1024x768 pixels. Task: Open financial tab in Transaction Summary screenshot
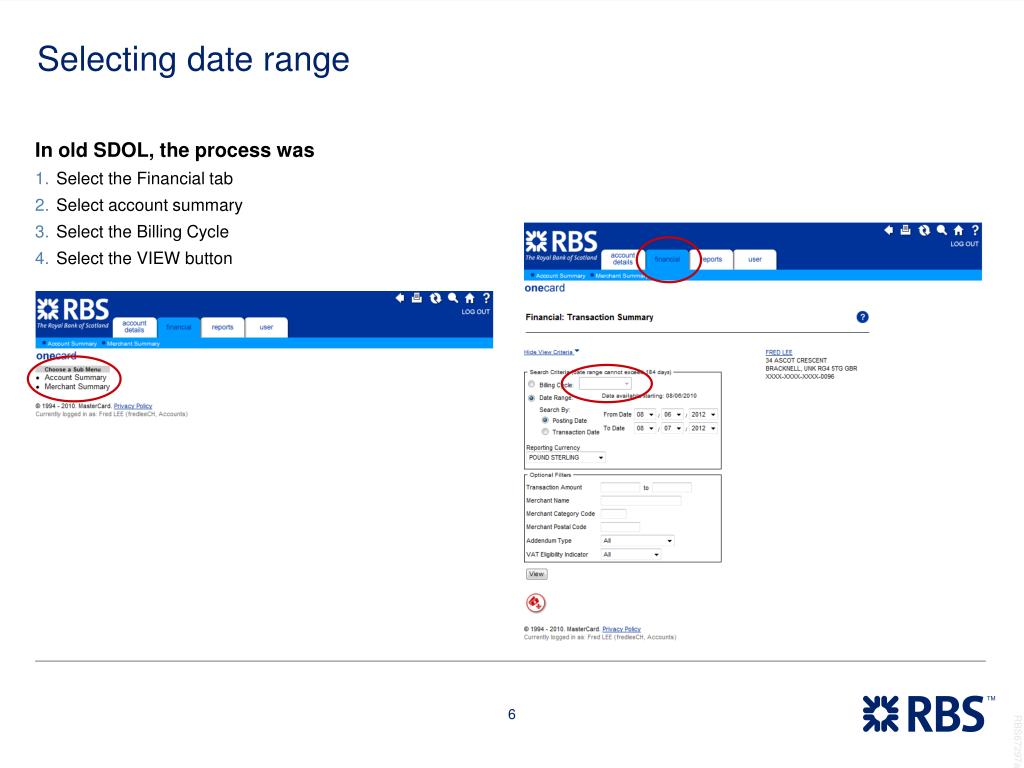[667, 259]
